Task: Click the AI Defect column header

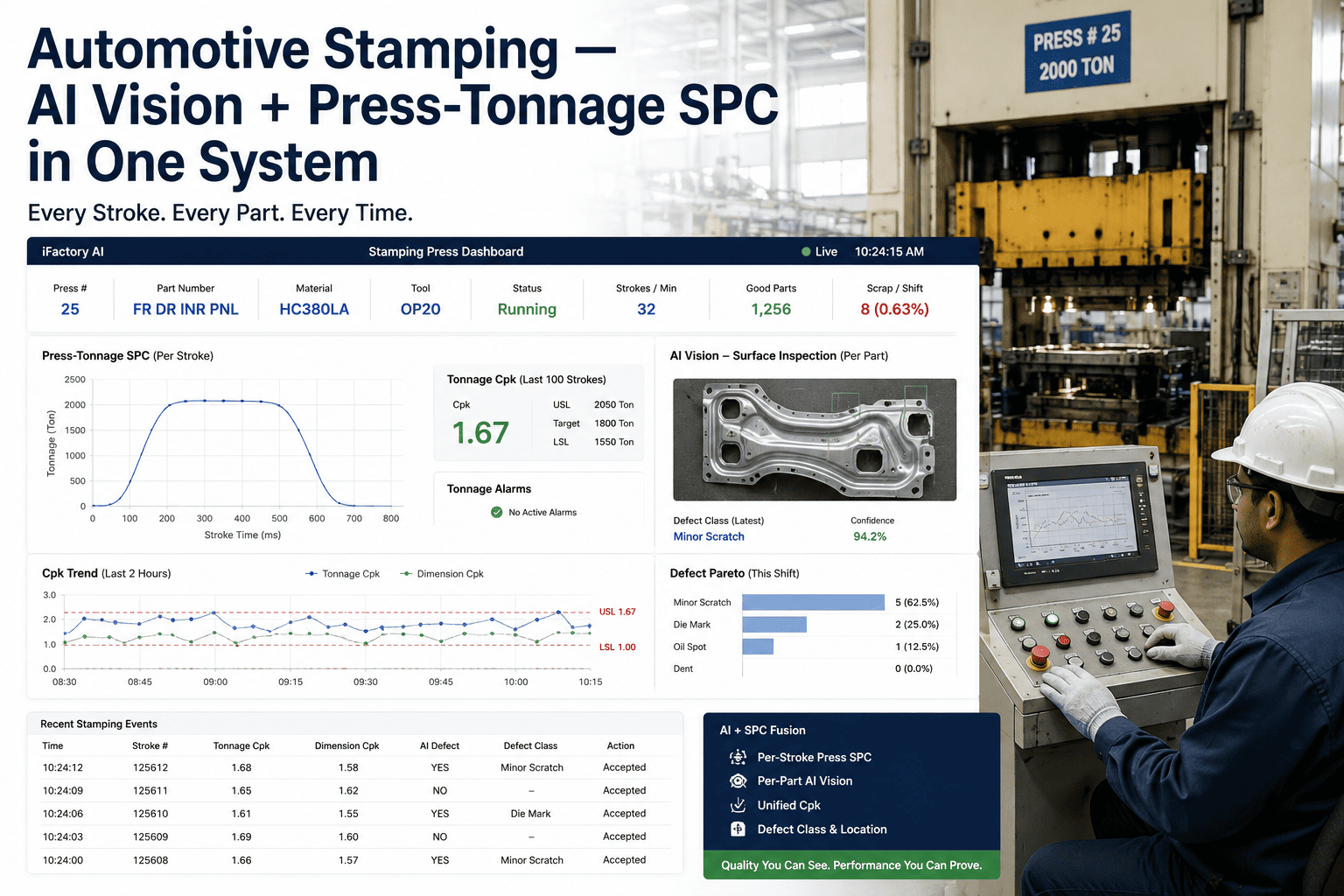Action: (x=439, y=746)
